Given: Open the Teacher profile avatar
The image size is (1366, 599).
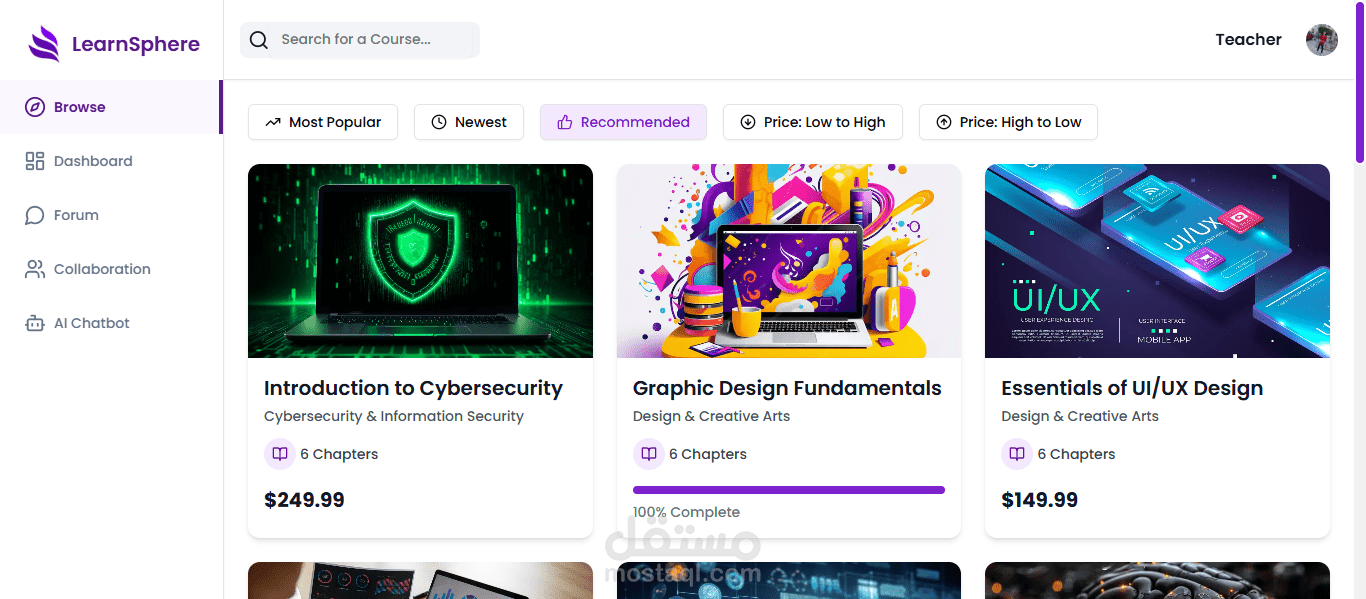Looking at the screenshot, I should (1321, 40).
